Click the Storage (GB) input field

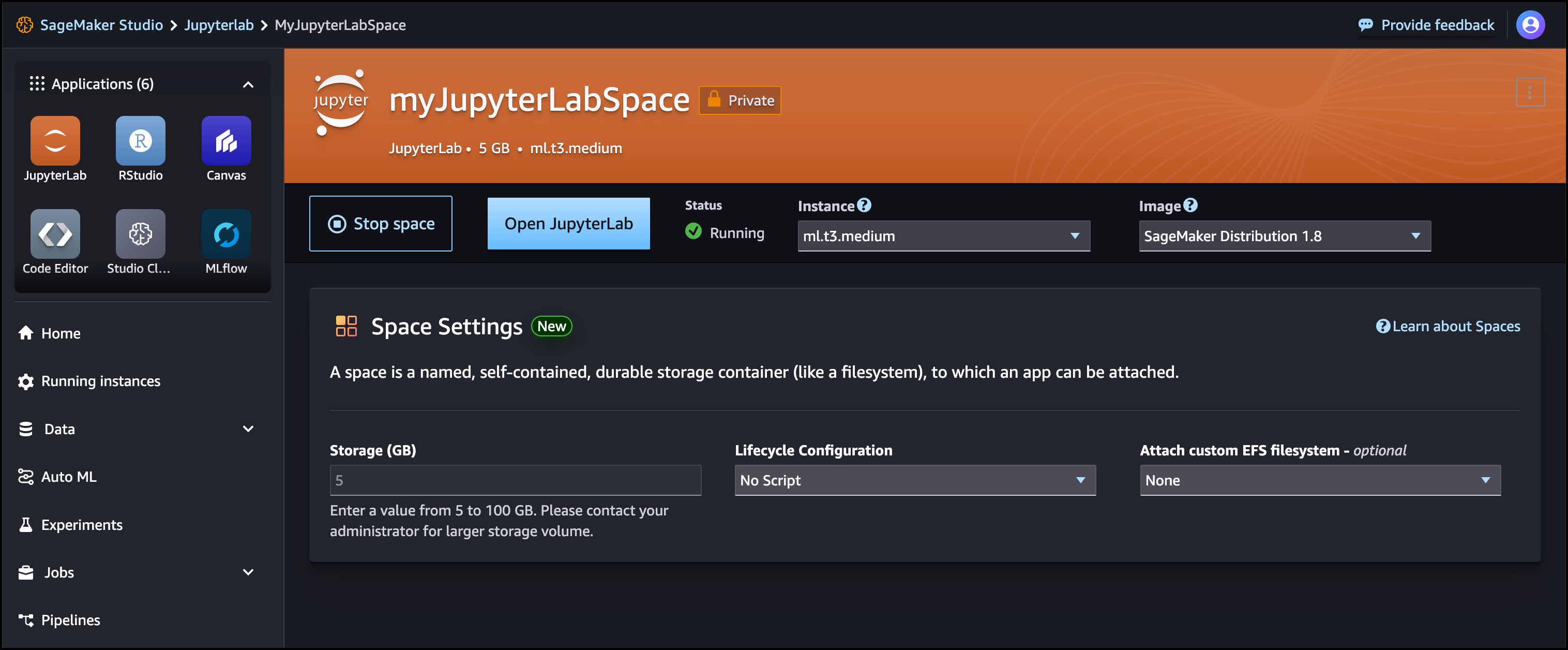point(515,480)
